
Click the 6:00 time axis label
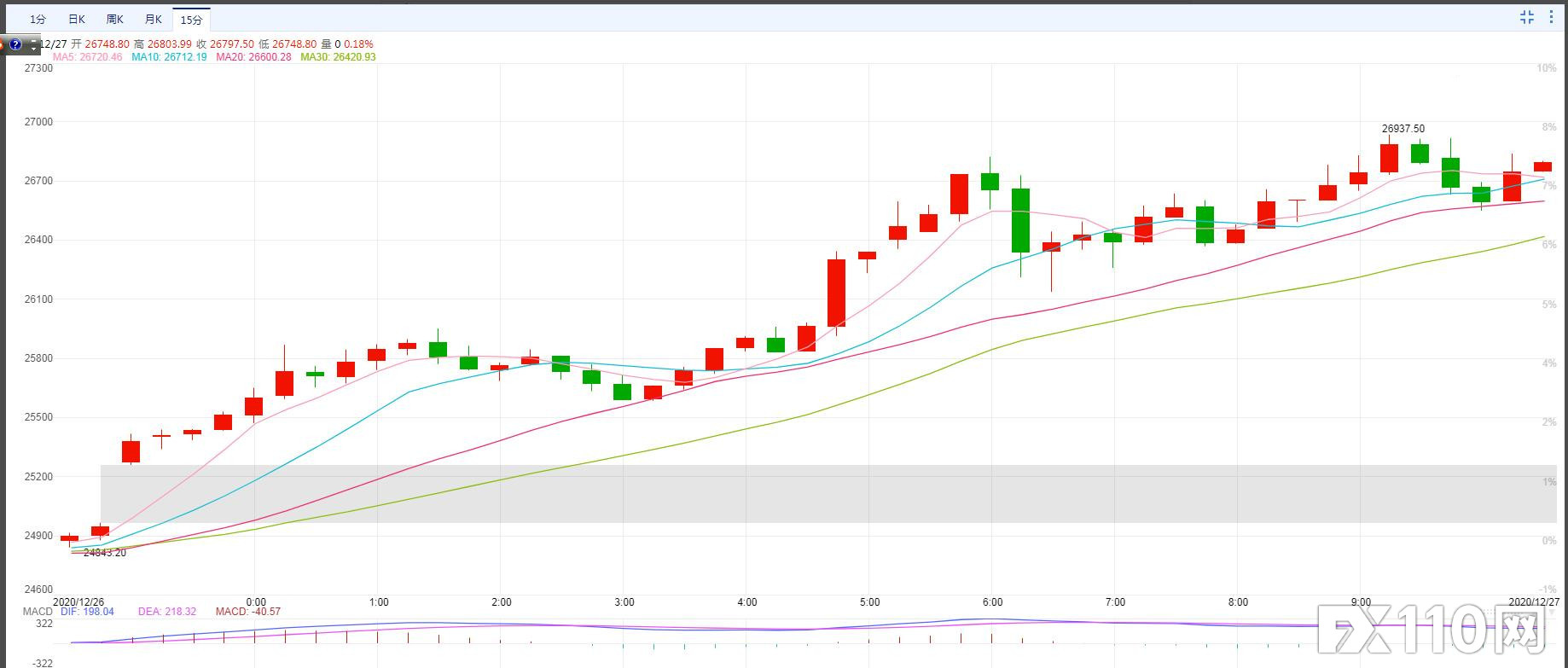[992, 602]
